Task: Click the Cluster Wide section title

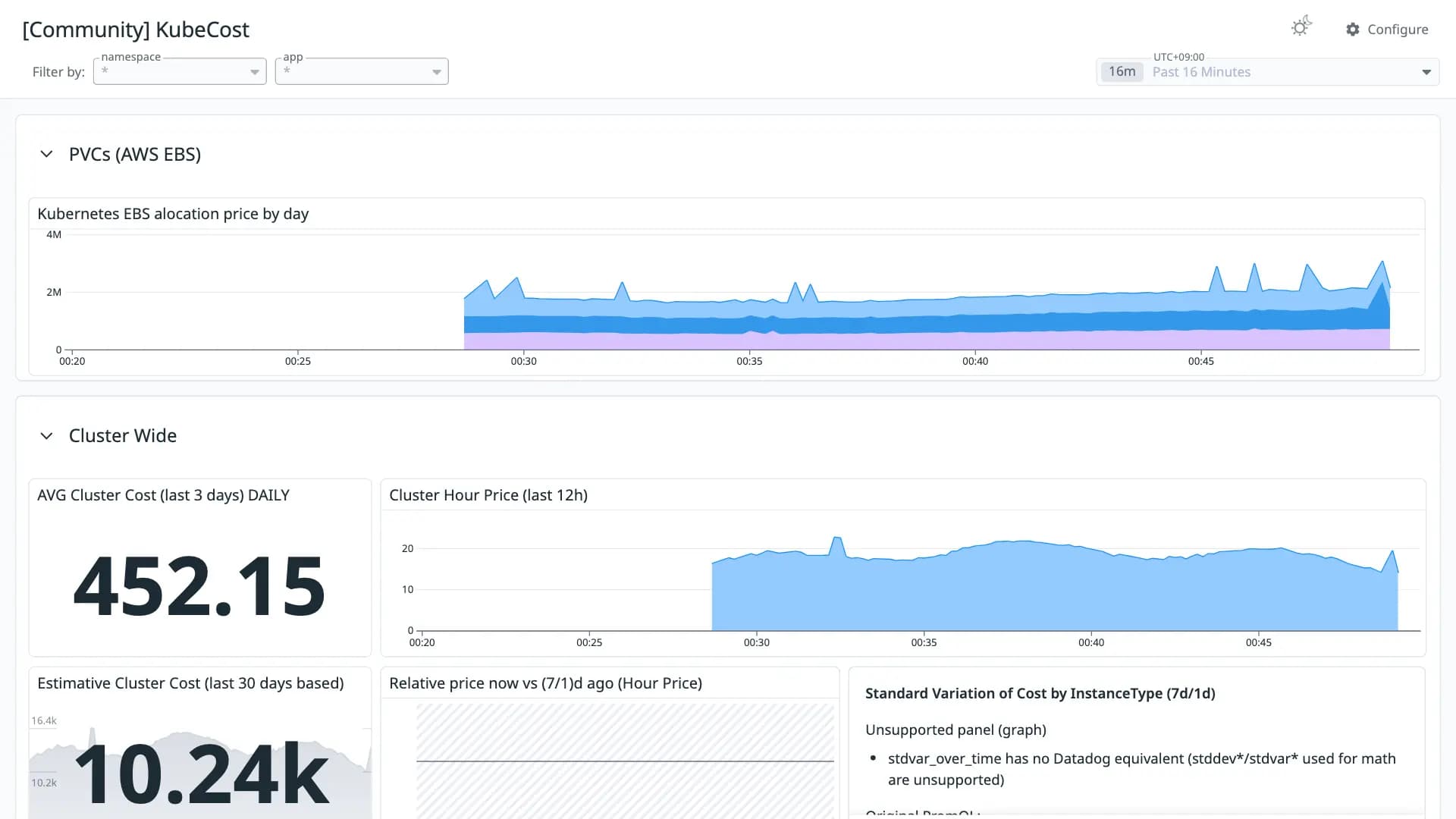Action: point(123,435)
